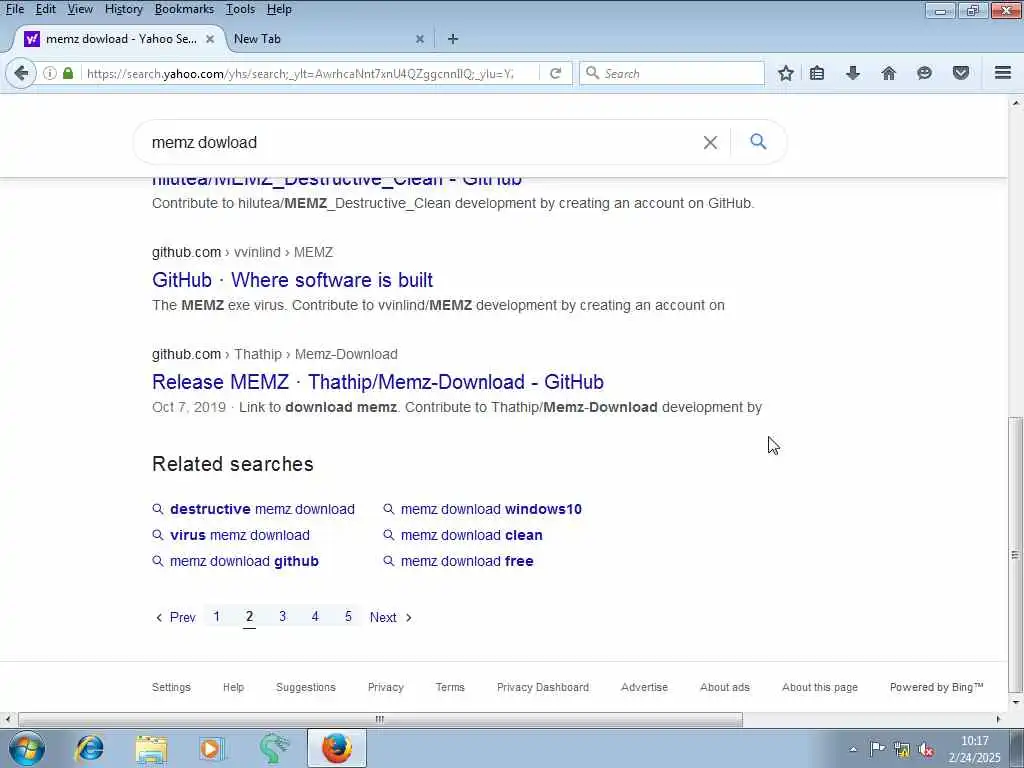Click the horizontal scrollbar thumb
Viewport: 1024px width, 768px height.
coord(380,720)
